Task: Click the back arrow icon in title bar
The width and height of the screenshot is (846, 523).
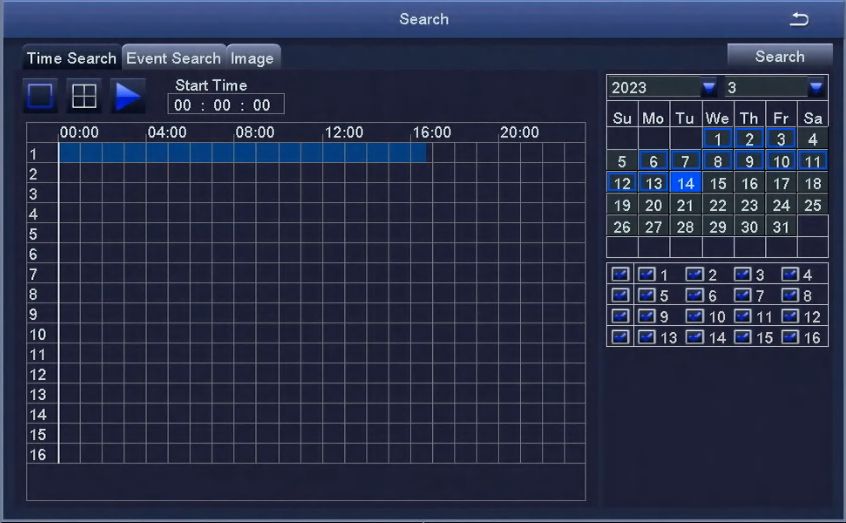Action: click(x=799, y=20)
